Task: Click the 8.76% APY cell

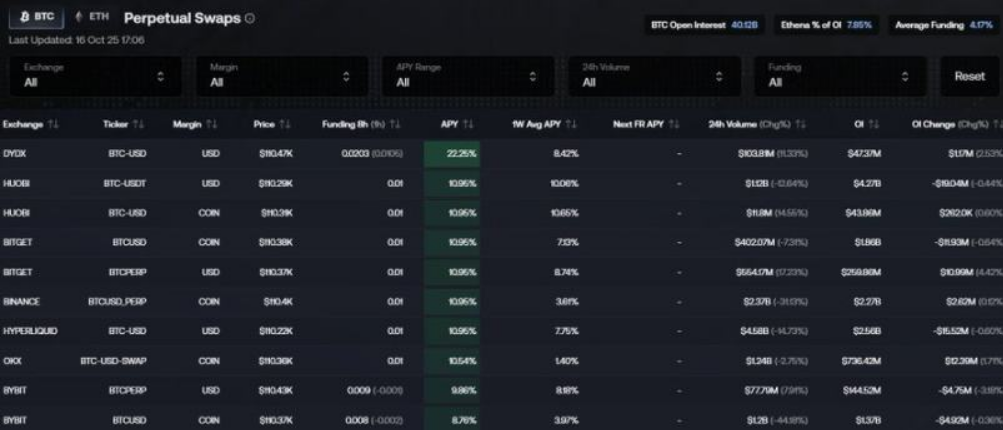Action: [452, 420]
